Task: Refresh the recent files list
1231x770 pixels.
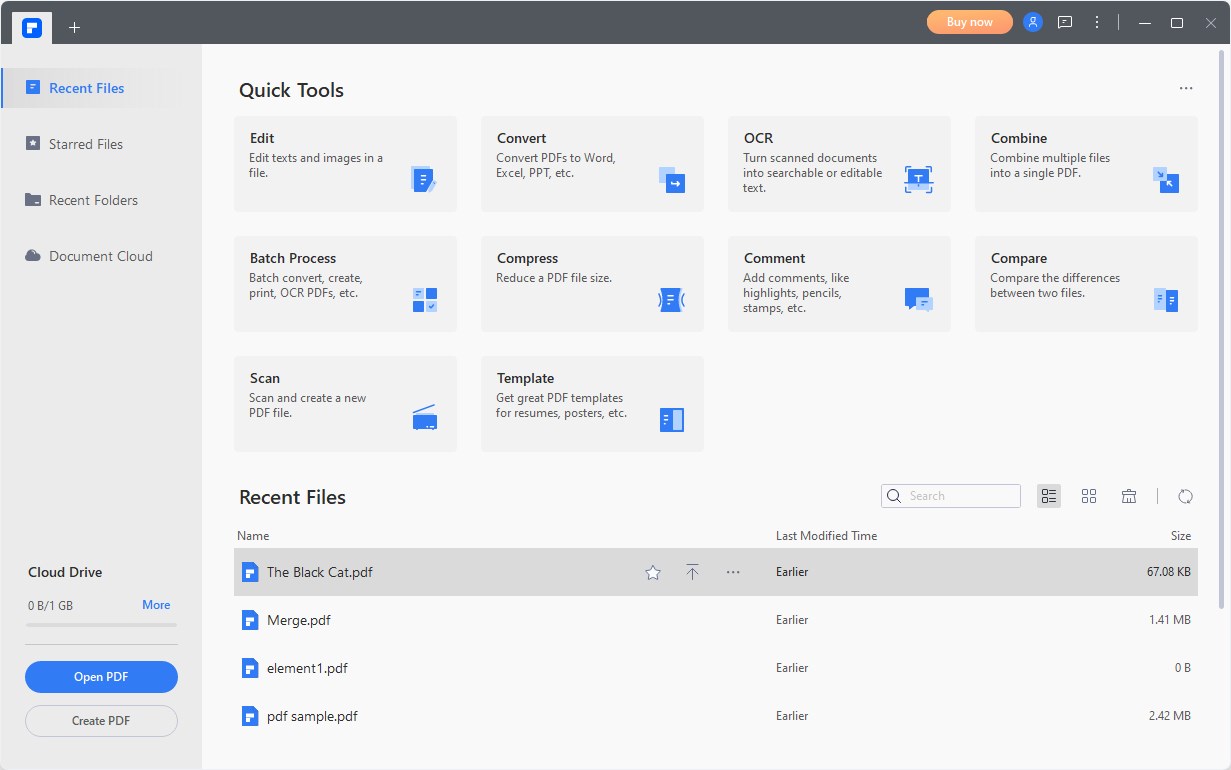Action: click(x=1186, y=496)
